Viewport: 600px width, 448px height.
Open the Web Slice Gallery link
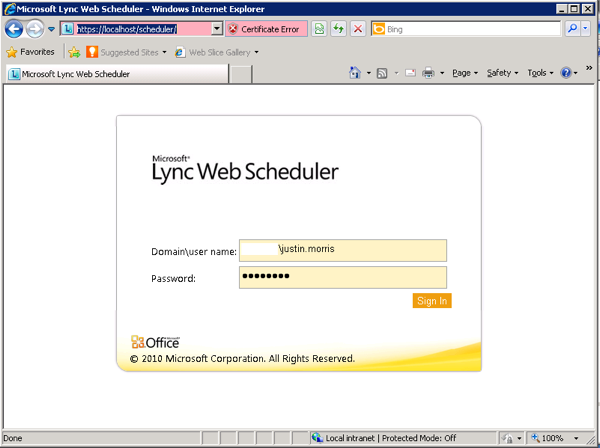click(x=213, y=52)
